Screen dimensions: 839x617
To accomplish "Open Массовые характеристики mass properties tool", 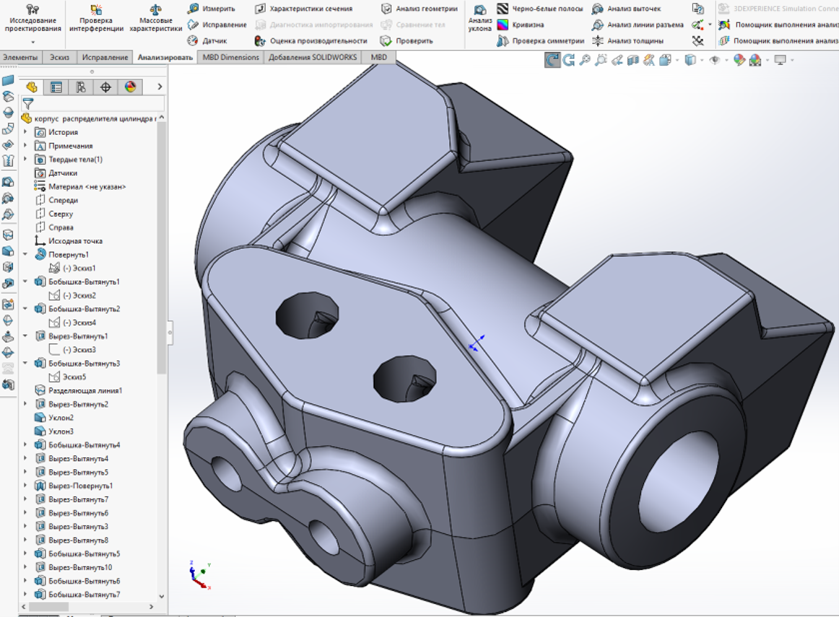I will pos(155,17).
